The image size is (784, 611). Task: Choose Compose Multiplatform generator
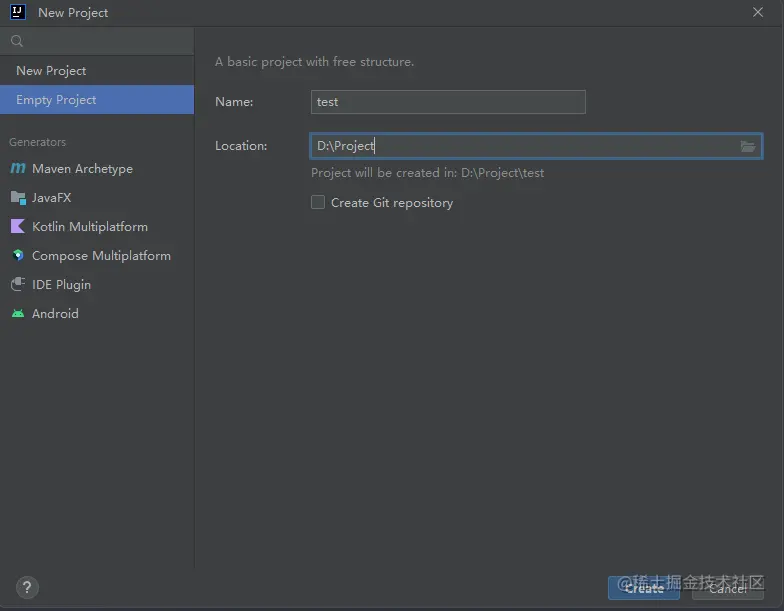(97, 256)
